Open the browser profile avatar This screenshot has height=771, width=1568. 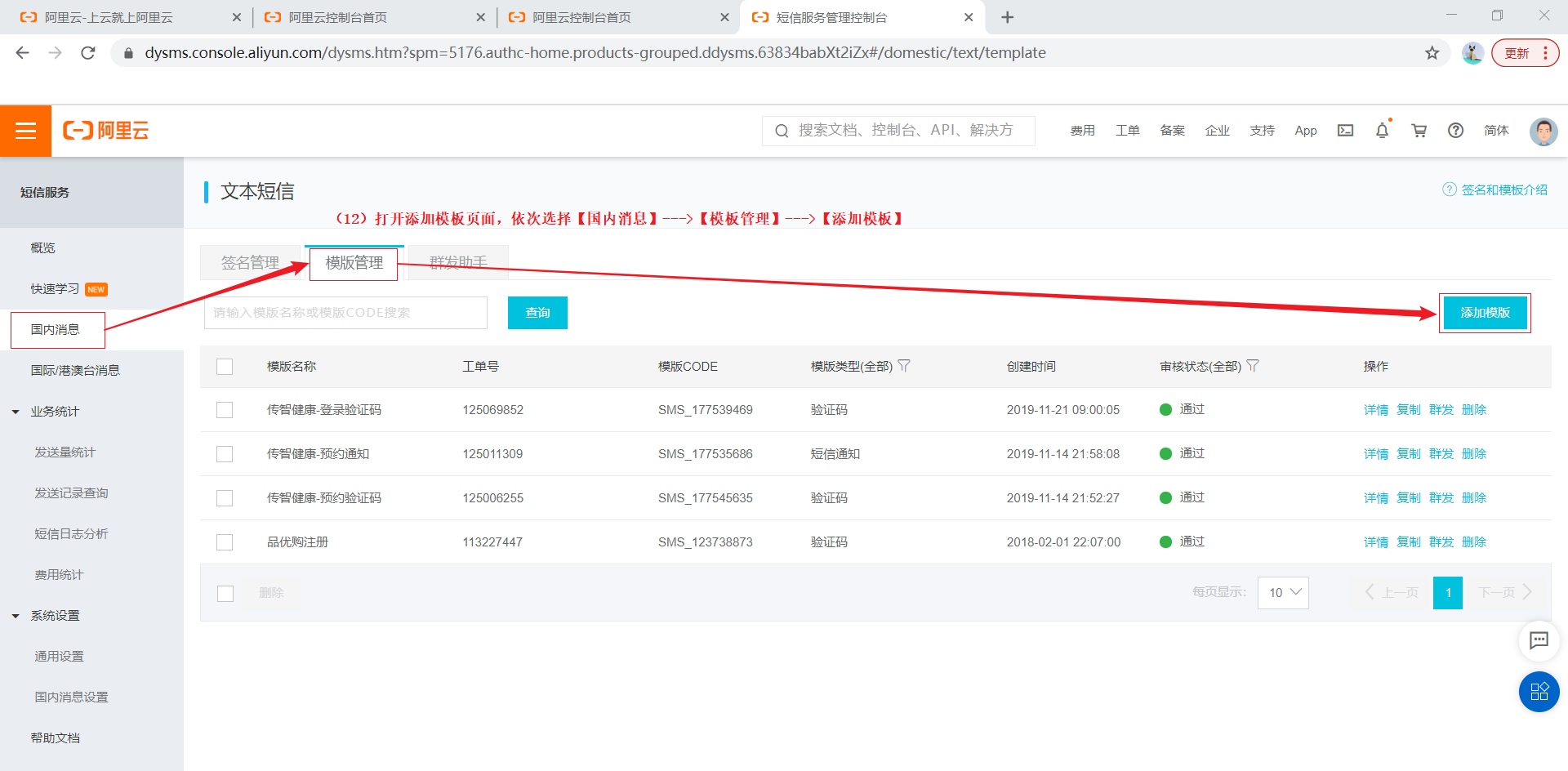pos(1472,53)
